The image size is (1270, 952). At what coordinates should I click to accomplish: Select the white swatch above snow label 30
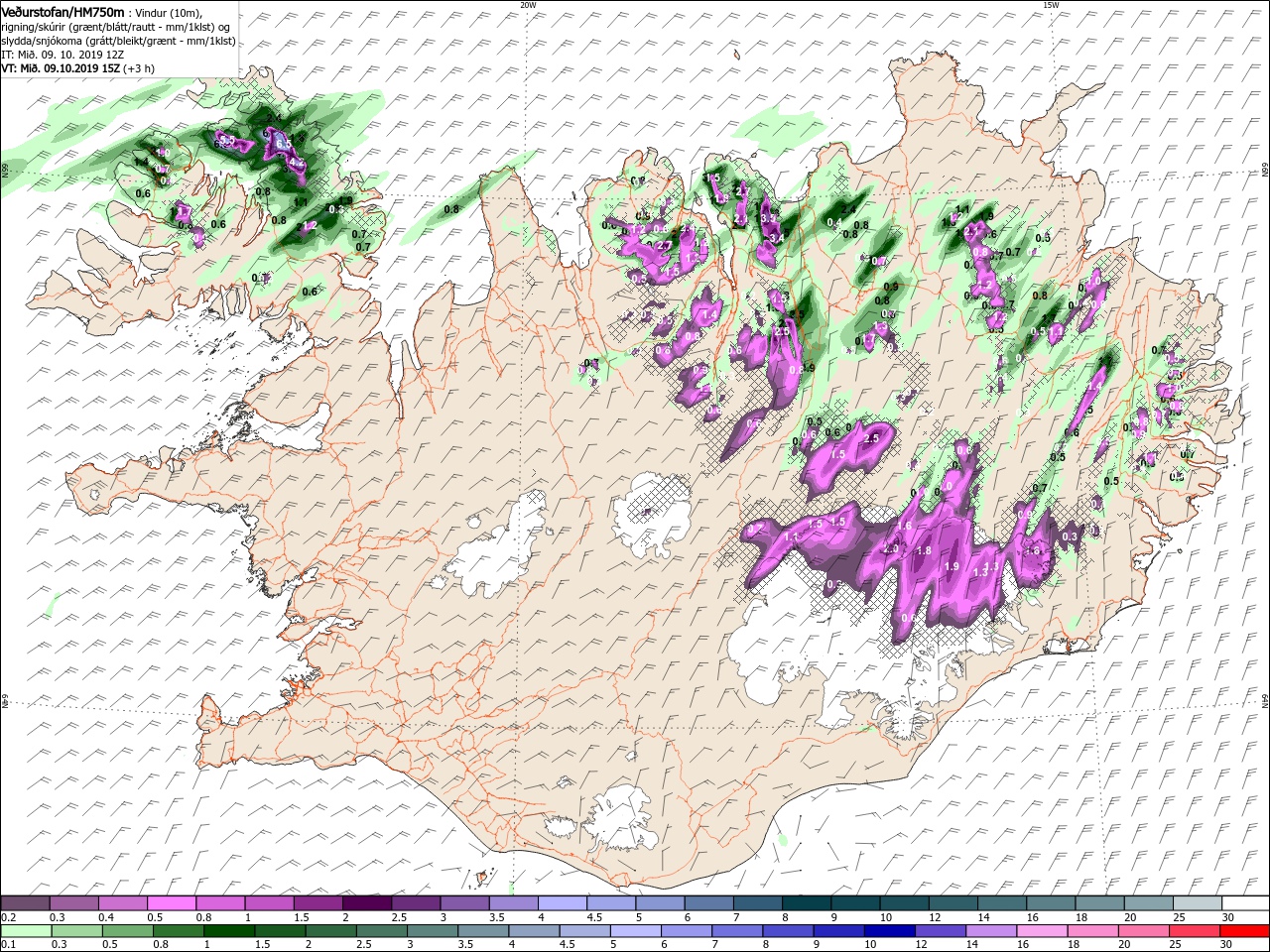[1246, 902]
